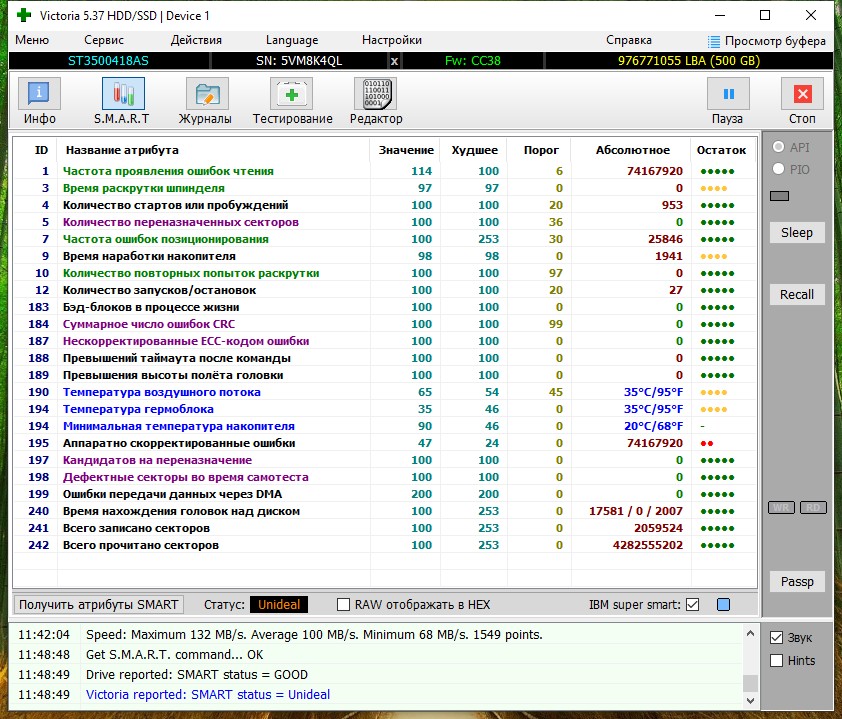
Task: Click the buffer list icon next to Просмотр буфера
Action: pyautogui.click(x=714, y=41)
